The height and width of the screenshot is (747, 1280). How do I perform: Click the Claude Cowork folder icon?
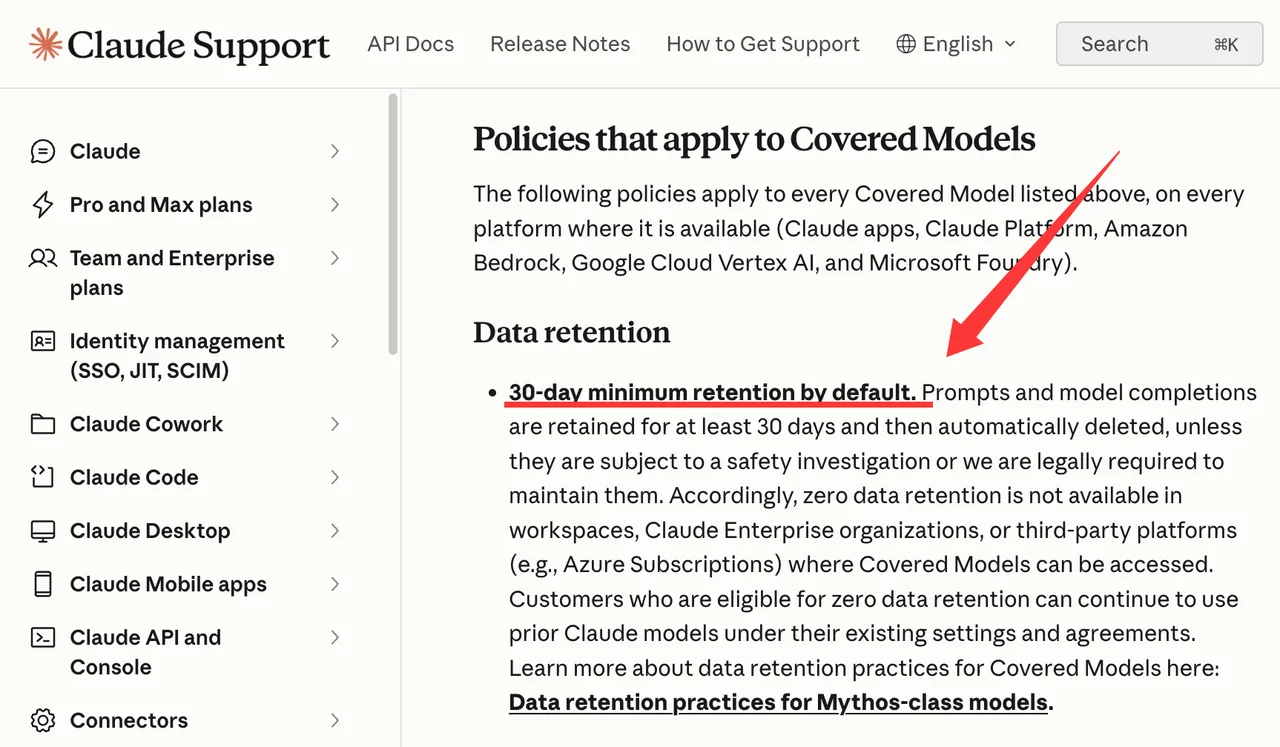tap(43, 424)
